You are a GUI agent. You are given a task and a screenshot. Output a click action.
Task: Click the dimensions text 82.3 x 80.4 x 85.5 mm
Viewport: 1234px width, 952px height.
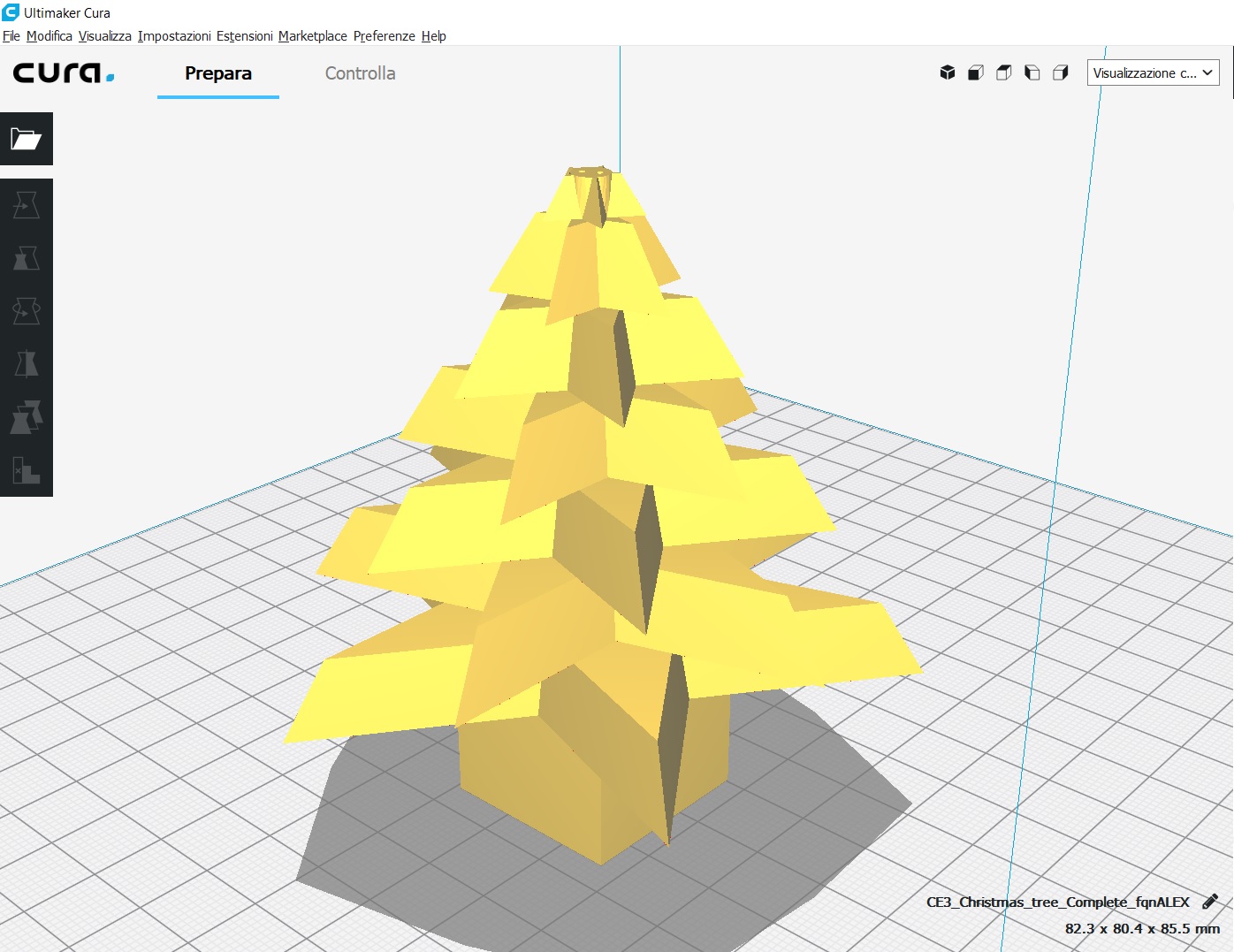[1142, 928]
